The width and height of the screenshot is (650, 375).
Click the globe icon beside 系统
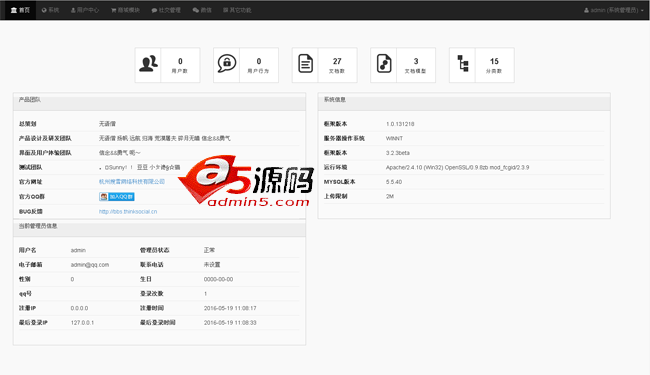coord(44,10)
